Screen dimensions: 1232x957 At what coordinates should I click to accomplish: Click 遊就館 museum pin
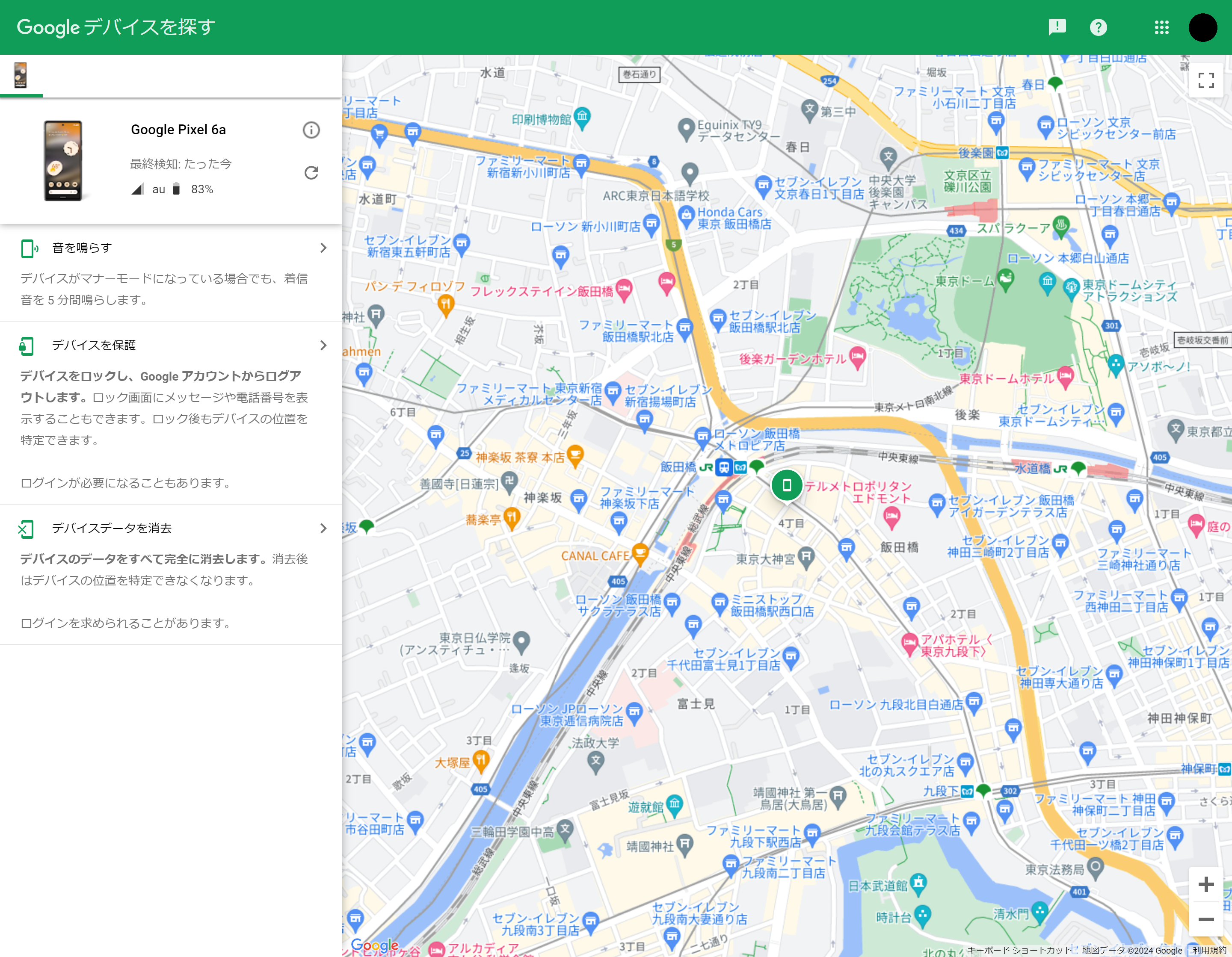click(x=675, y=806)
